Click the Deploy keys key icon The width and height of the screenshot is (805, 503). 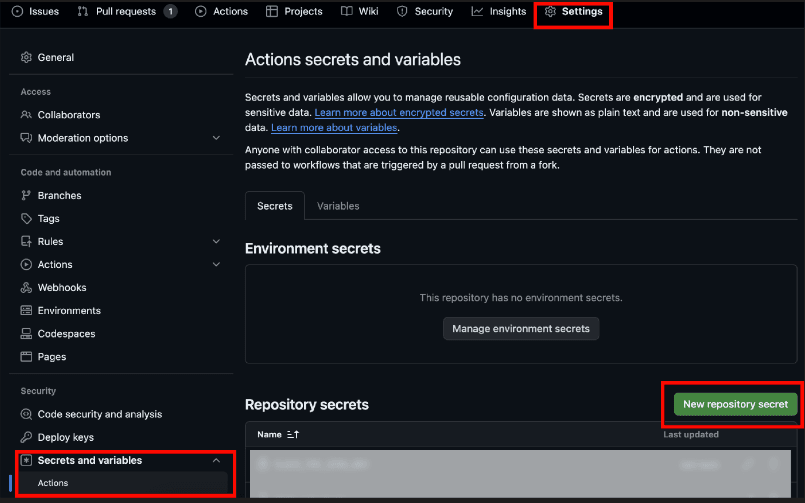click(x=26, y=437)
